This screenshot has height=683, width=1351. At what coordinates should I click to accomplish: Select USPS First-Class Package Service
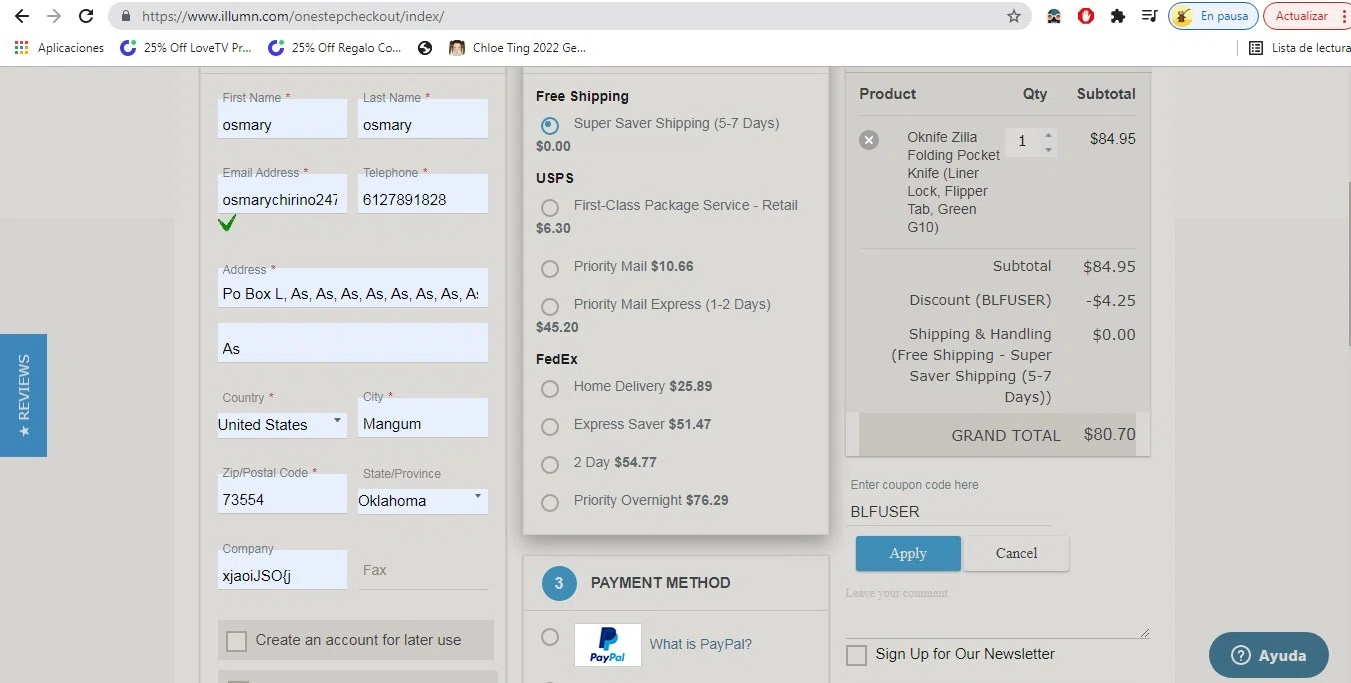pyautogui.click(x=550, y=208)
